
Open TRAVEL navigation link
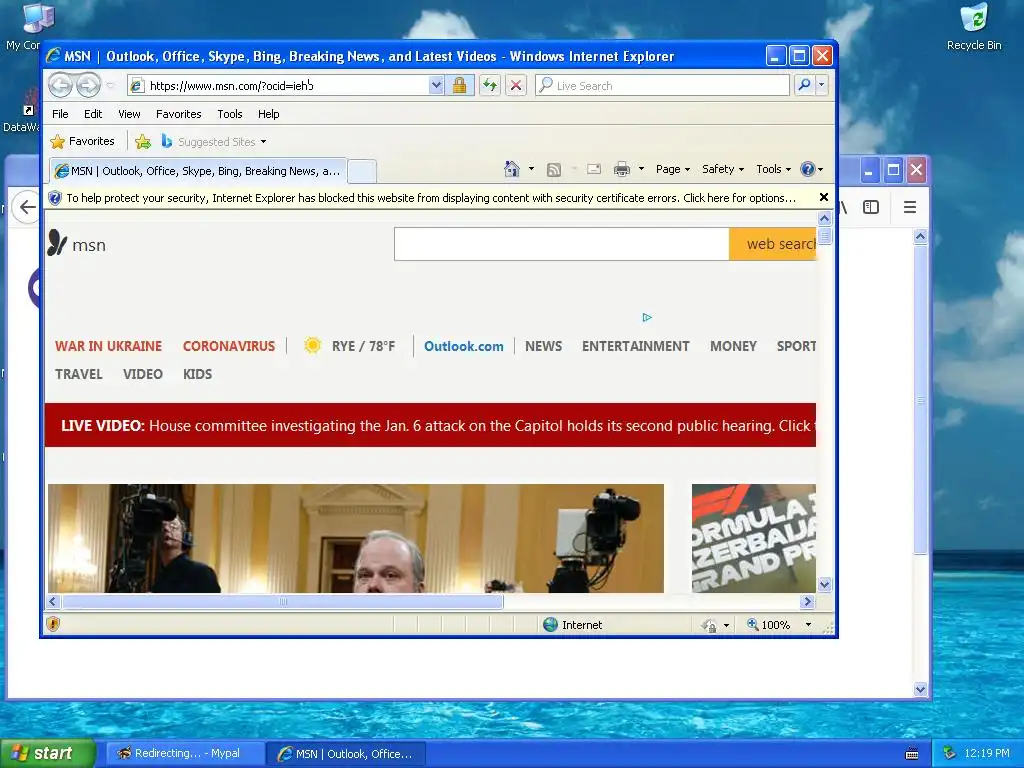[x=78, y=374]
